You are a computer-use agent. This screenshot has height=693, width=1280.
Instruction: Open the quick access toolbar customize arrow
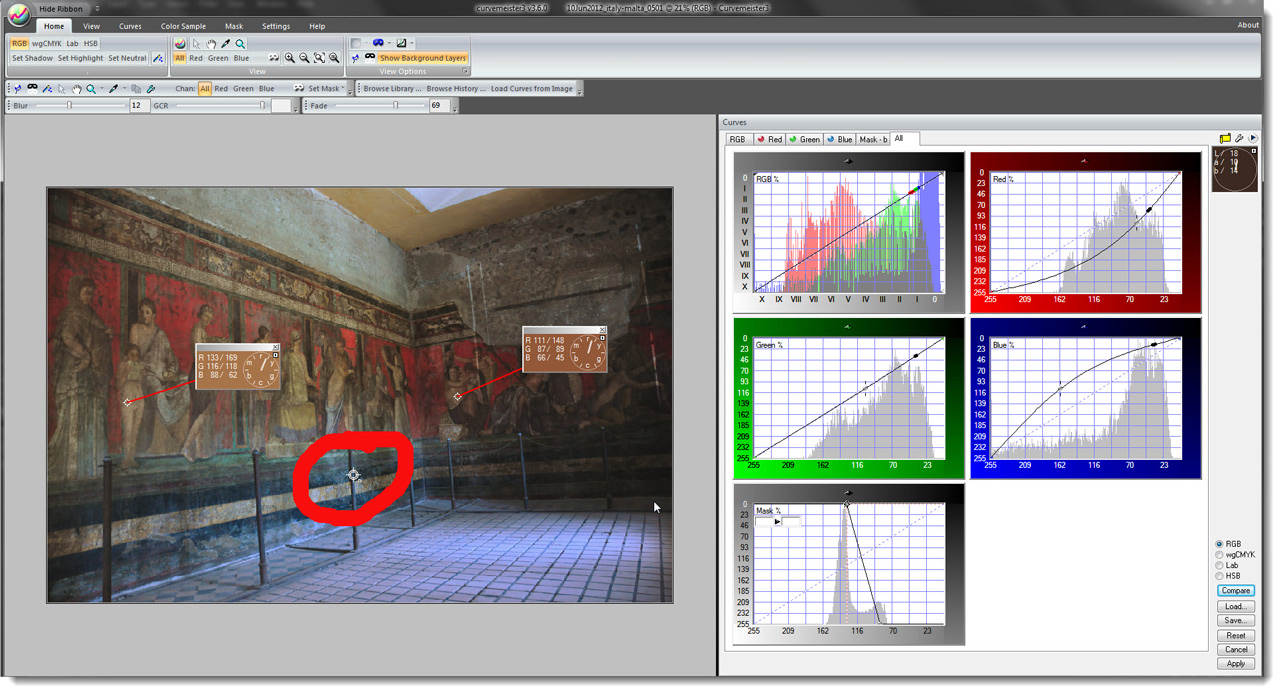(97, 9)
